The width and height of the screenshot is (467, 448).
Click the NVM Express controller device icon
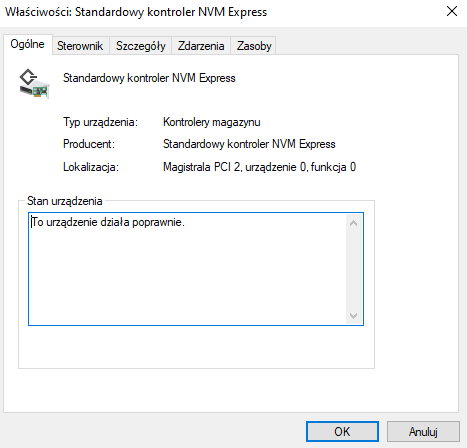click(x=34, y=84)
